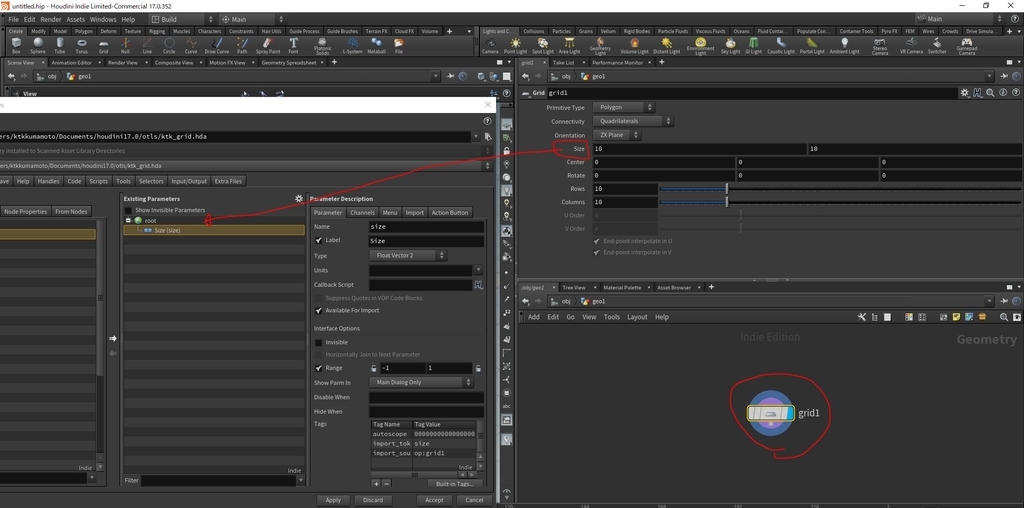Screen dimensions: 1024x508
Task: Create a Gamepad Camera from the shelf
Action: point(967,46)
